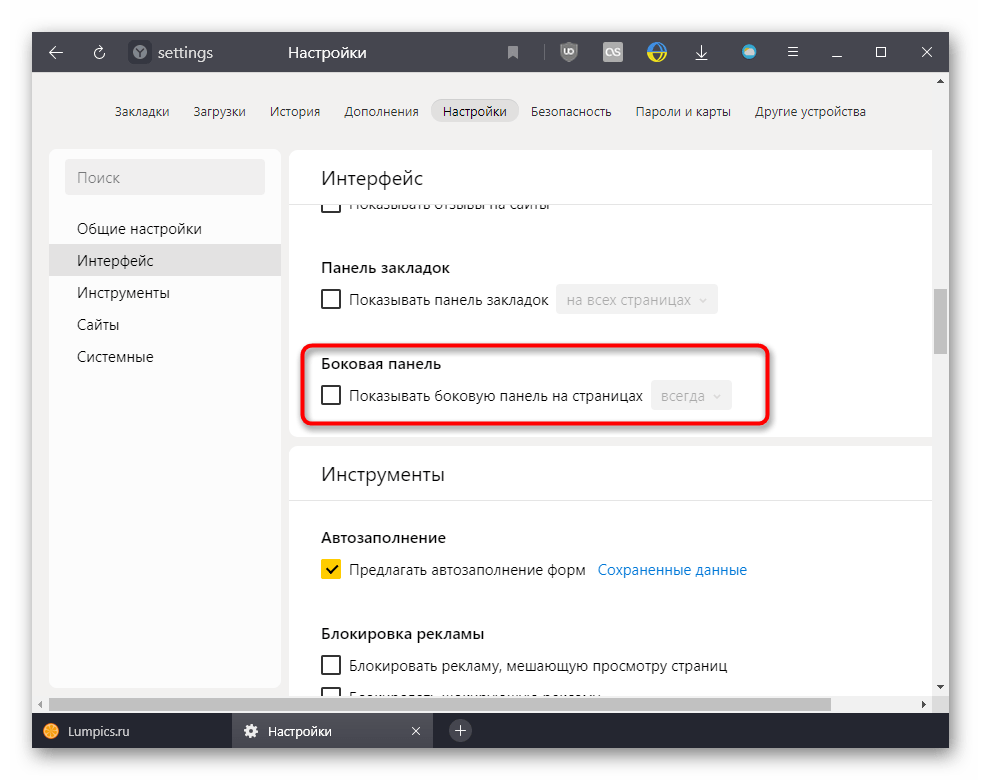The width and height of the screenshot is (981, 780).
Task: Close the Настройки tab
Action: click(x=415, y=731)
